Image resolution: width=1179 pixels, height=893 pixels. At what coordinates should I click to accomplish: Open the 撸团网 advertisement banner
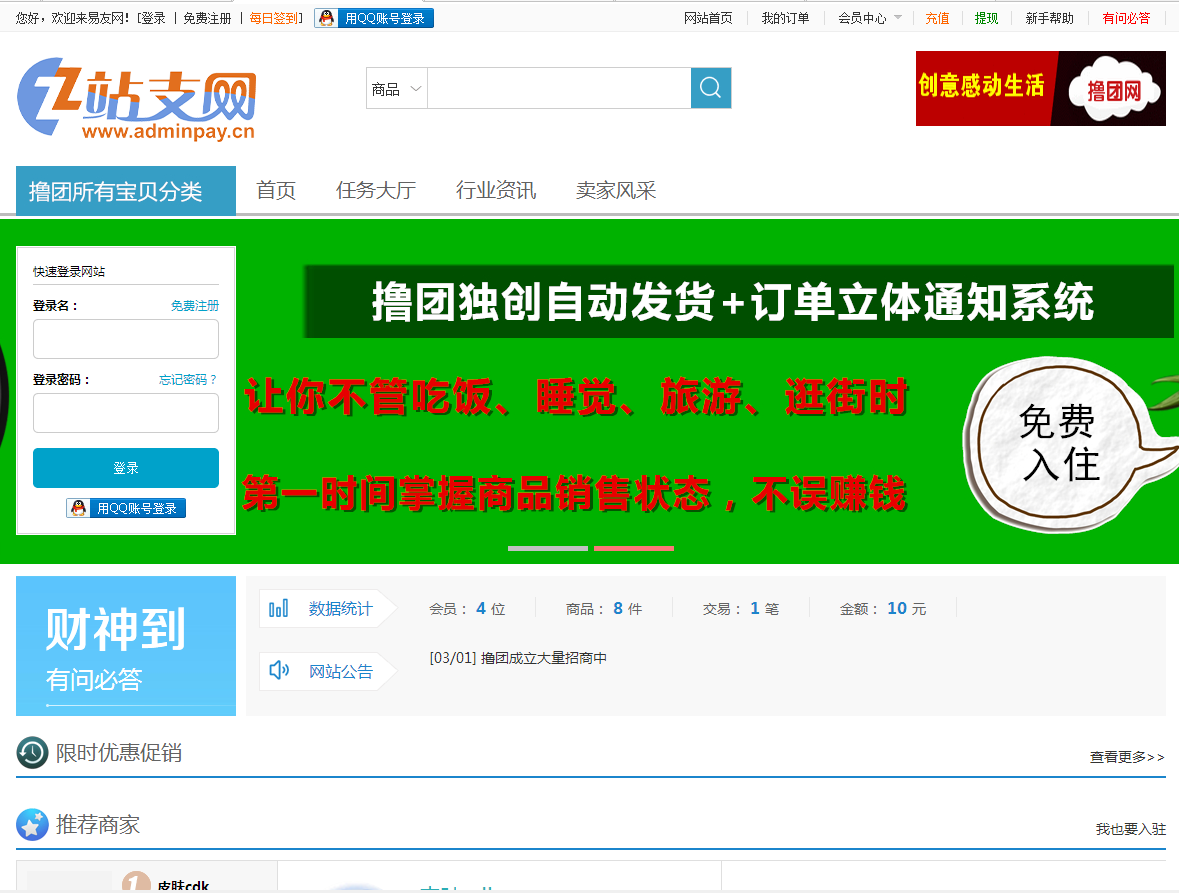pos(1040,89)
